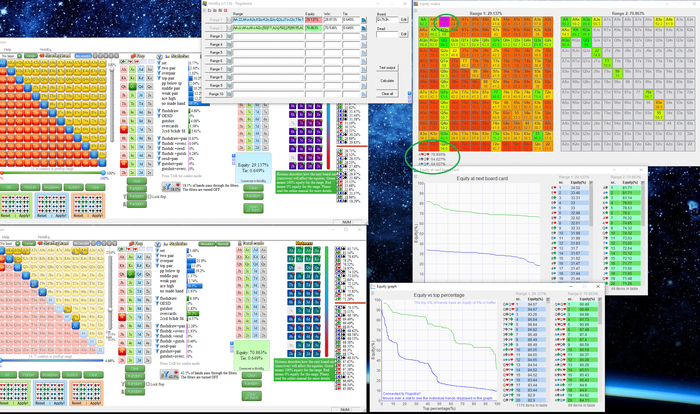
Task: Click Broadway button in upper Flopzilla
Action: click(x=52, y=187)
